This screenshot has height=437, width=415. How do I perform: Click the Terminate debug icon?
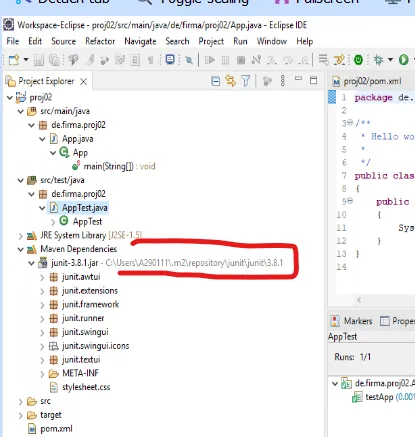click(x=241, y=60)
